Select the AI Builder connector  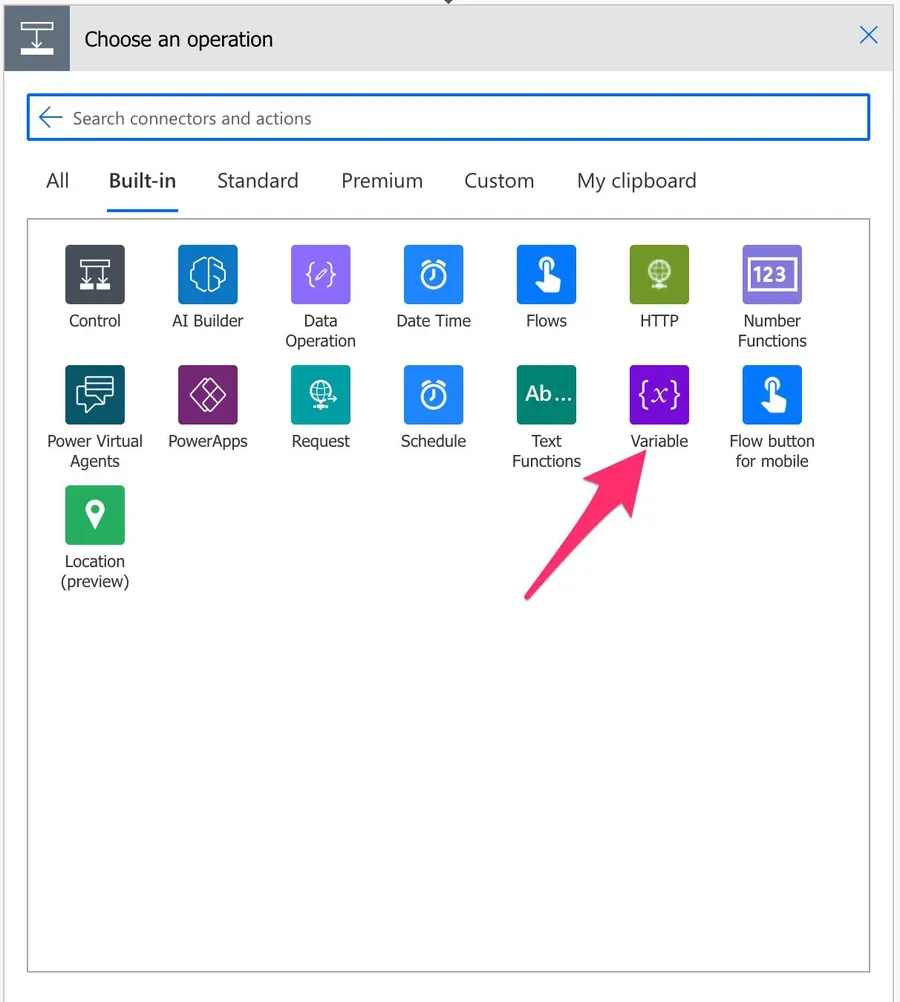[208, 275]
